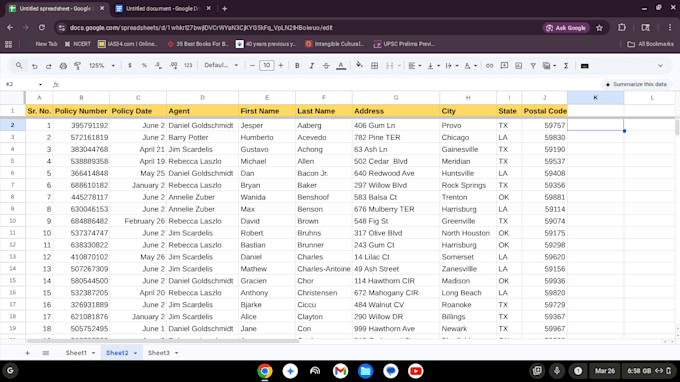Viewport: 680px width, 382px height.
Task: Add a new sheet with plus button
Action: (x=27, y=353)
